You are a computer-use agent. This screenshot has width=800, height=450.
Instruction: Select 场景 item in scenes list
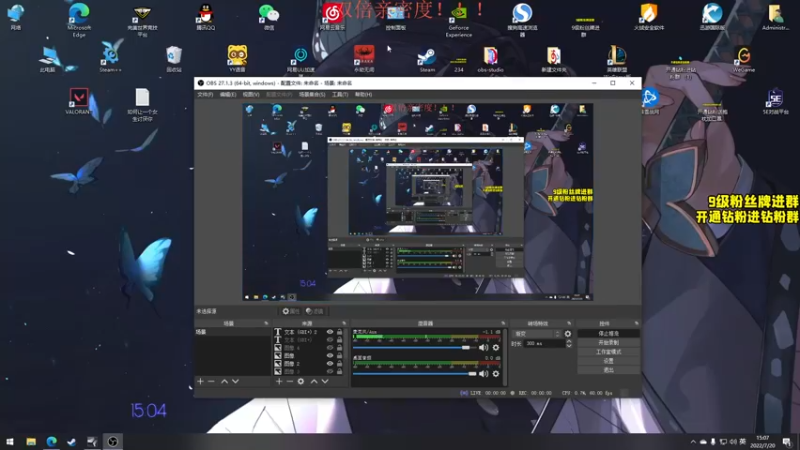coord(233,332)
